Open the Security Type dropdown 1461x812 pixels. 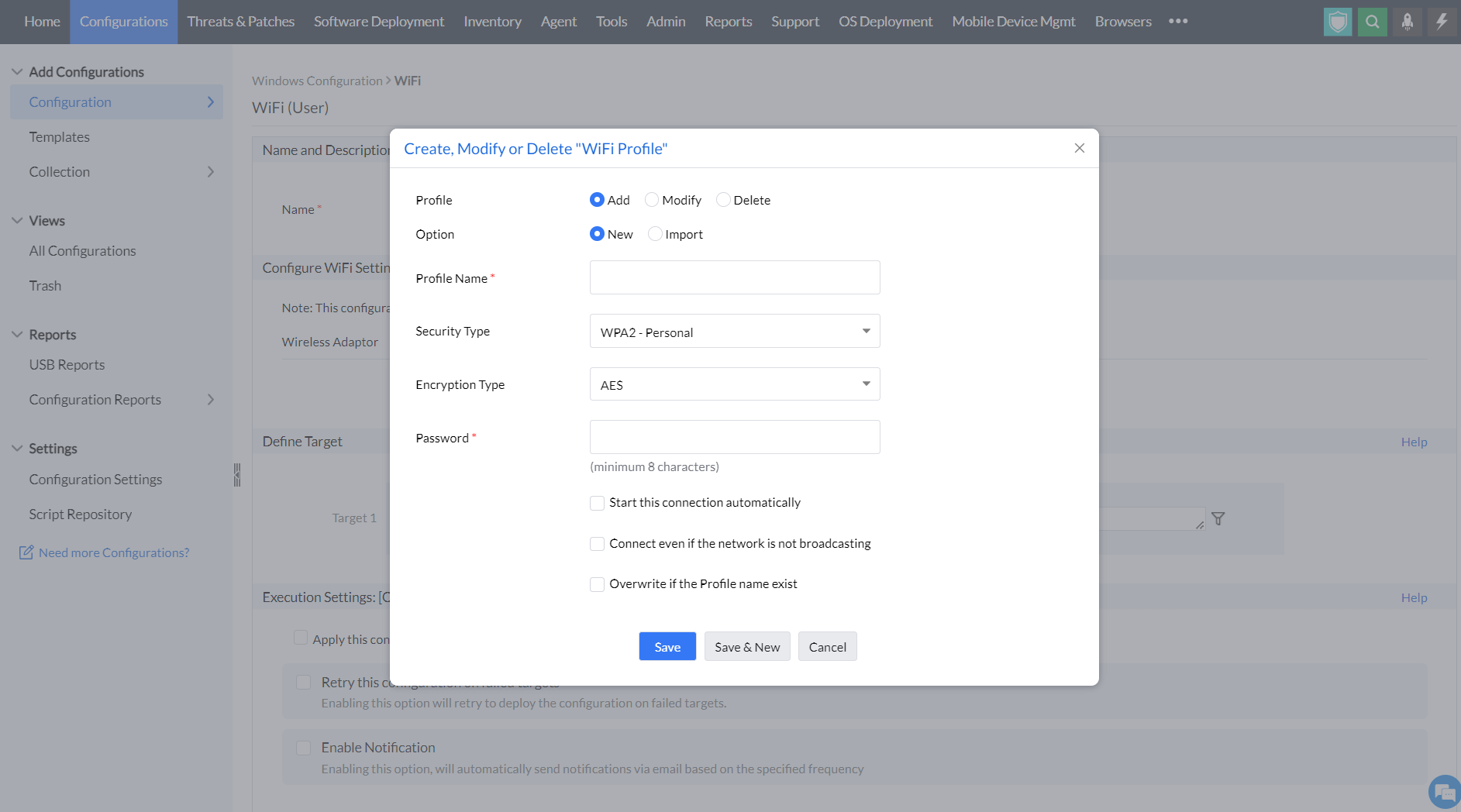point(734,332)
